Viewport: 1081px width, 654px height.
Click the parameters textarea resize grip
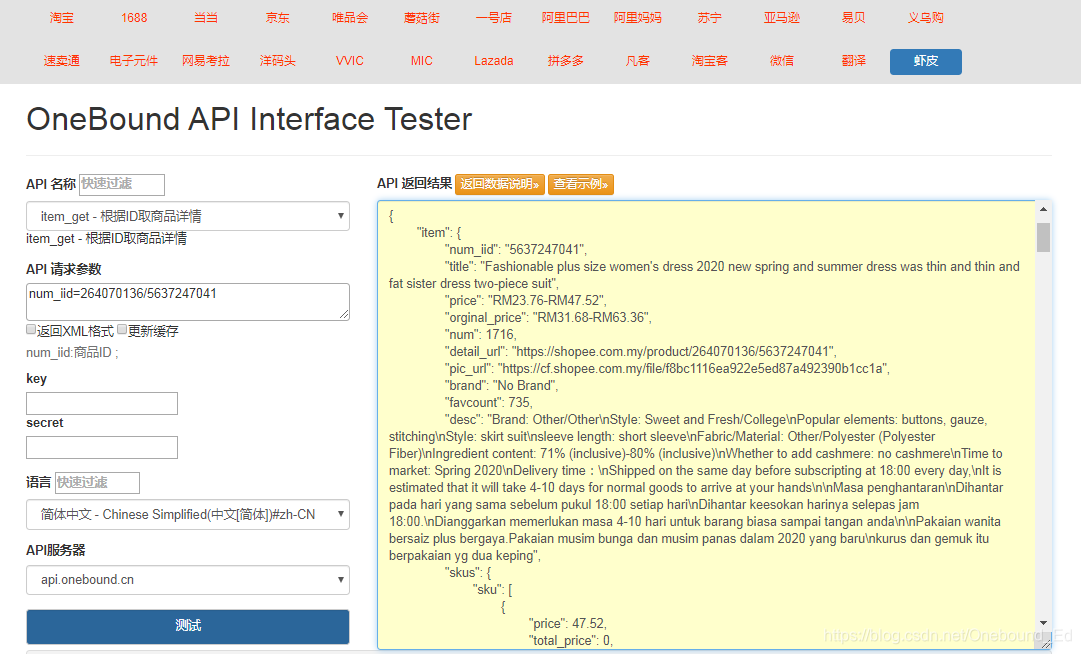coord(344,314)
